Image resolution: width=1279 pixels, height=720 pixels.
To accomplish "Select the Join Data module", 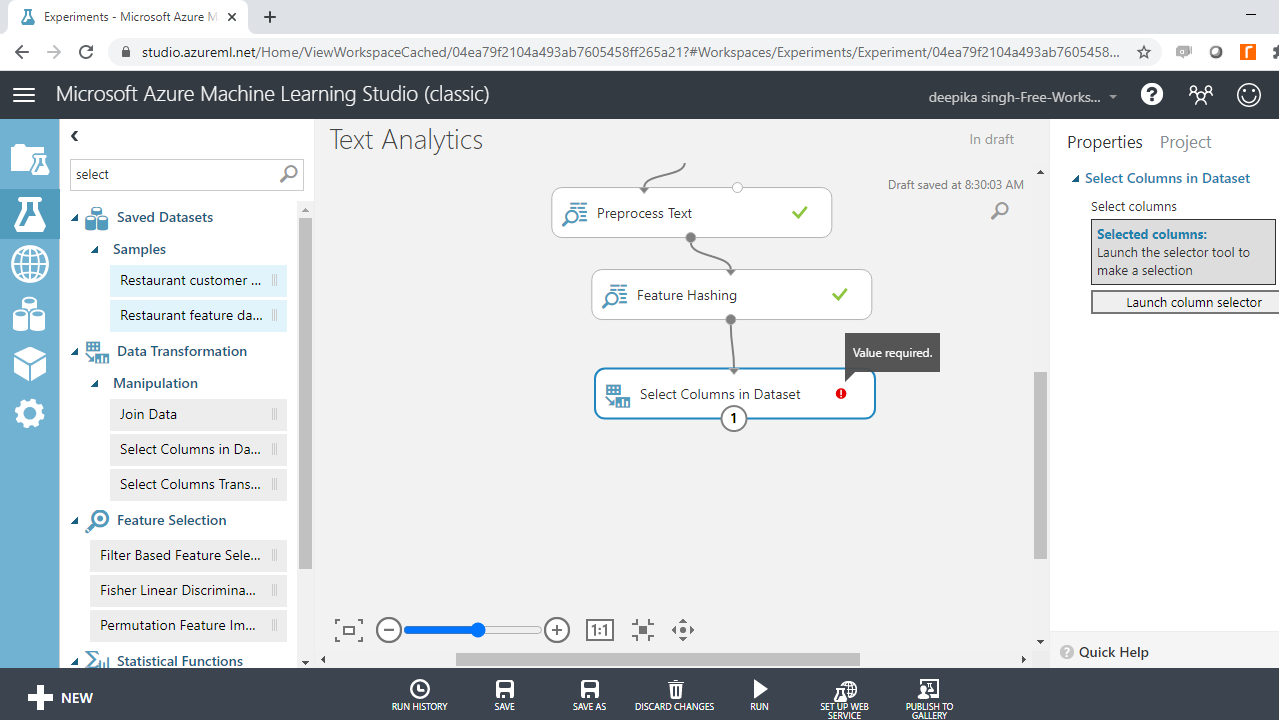I will point(198,415).
